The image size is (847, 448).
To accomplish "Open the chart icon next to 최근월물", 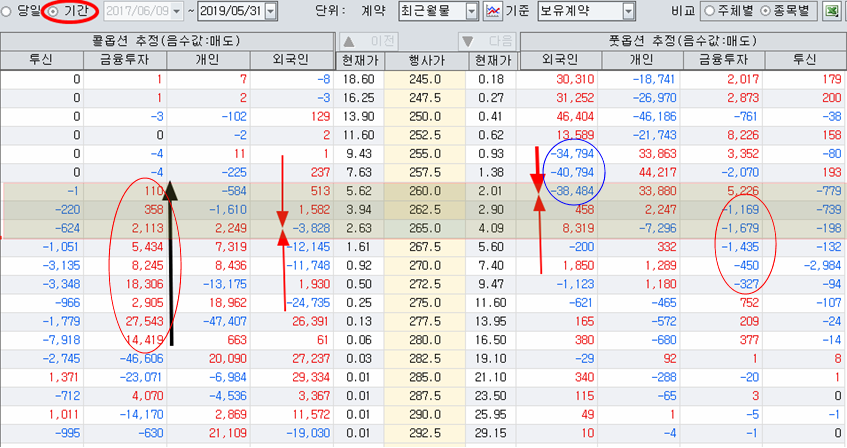I will pyautogui.click(x=492, y=11).
